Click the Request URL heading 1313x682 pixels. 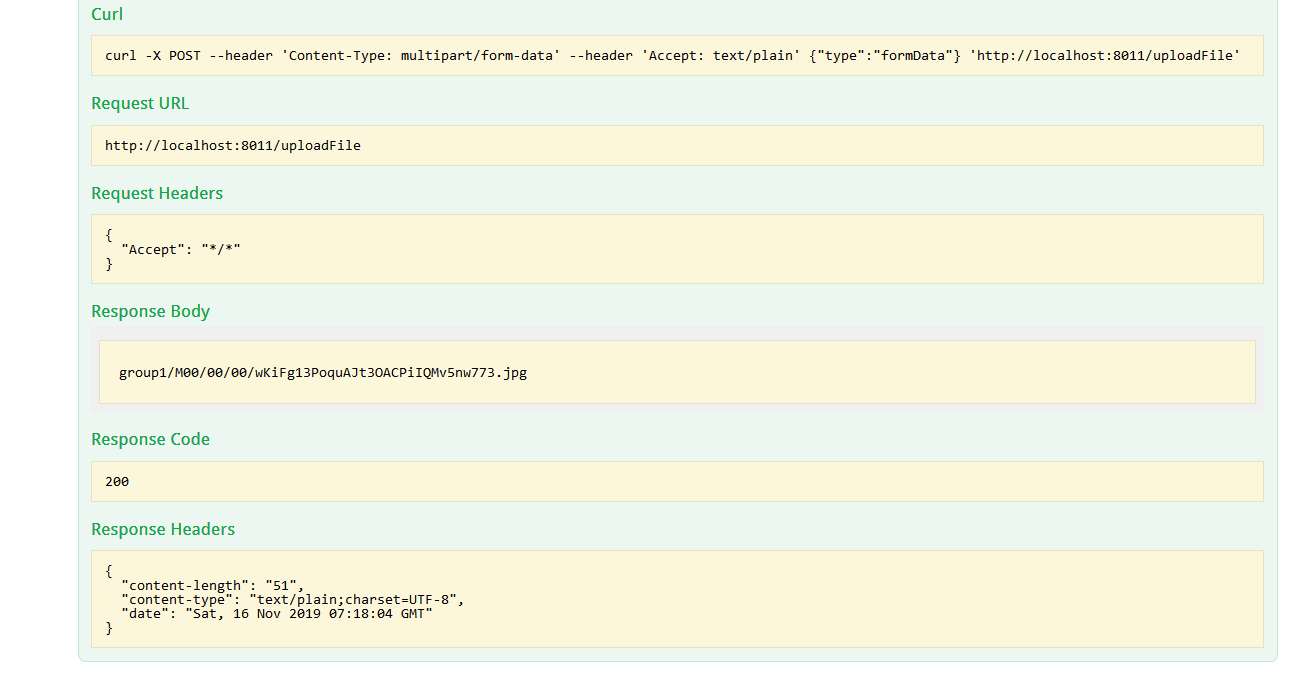(140, 103)
